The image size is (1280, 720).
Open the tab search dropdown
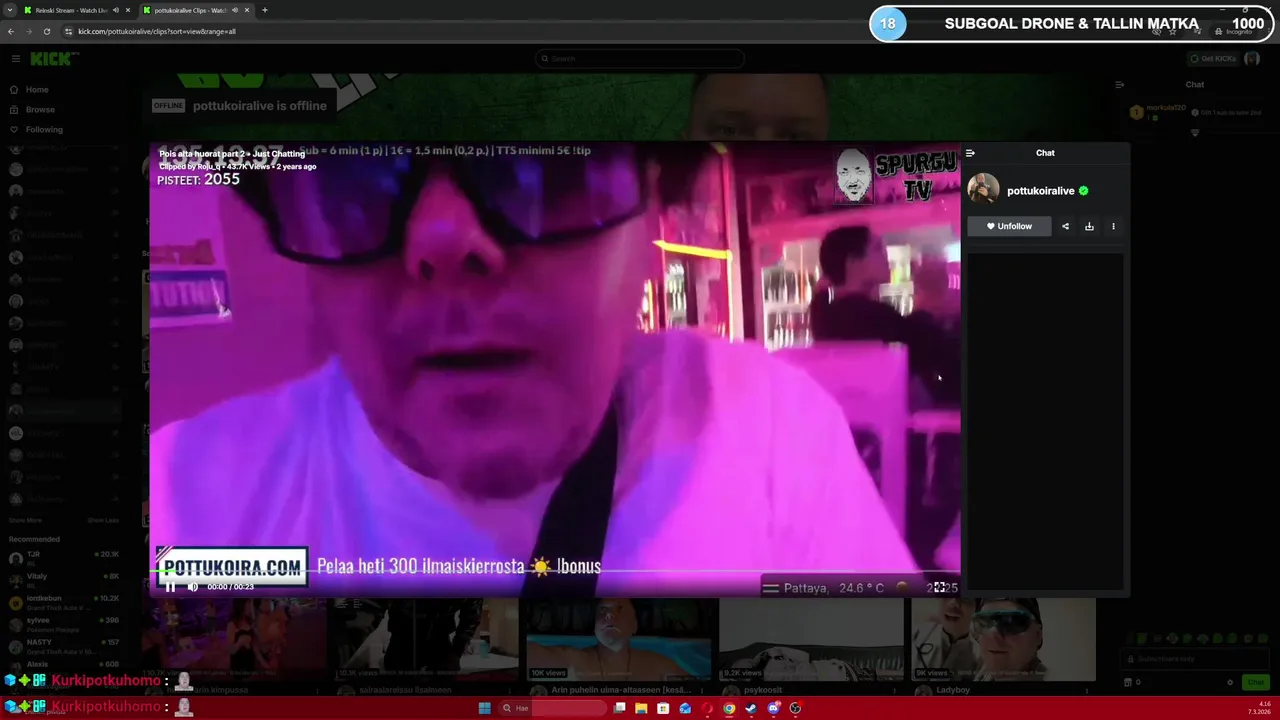point(10,10)
